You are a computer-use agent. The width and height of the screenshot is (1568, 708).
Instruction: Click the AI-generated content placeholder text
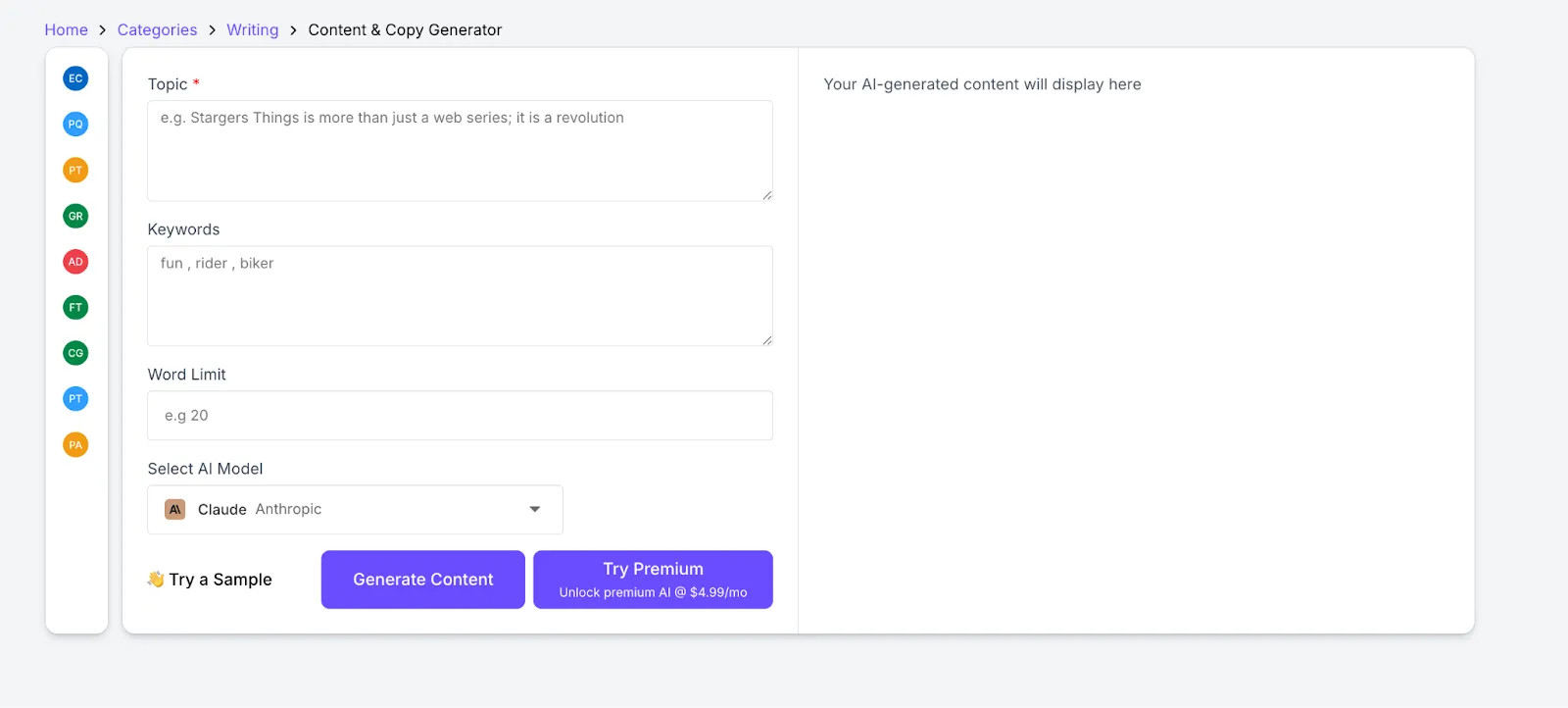coord(982,84)
